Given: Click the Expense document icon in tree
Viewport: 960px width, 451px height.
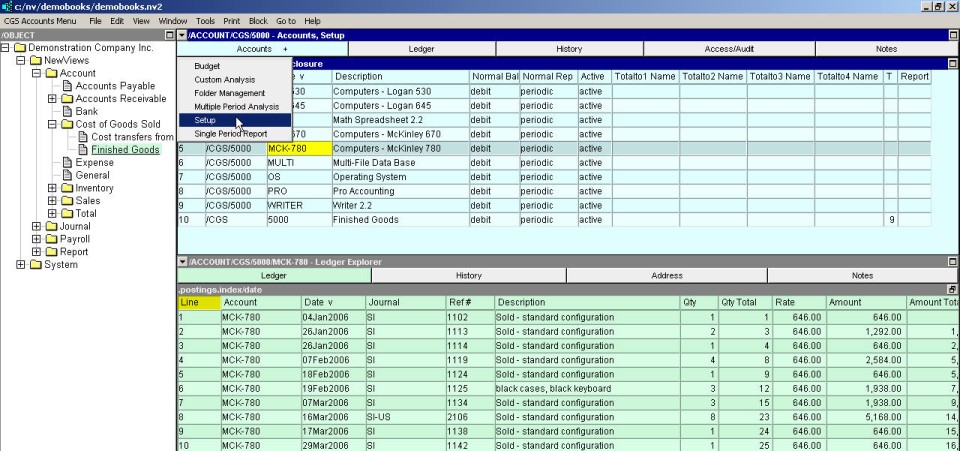Looking at the screenshot, I should click(67, 162).
